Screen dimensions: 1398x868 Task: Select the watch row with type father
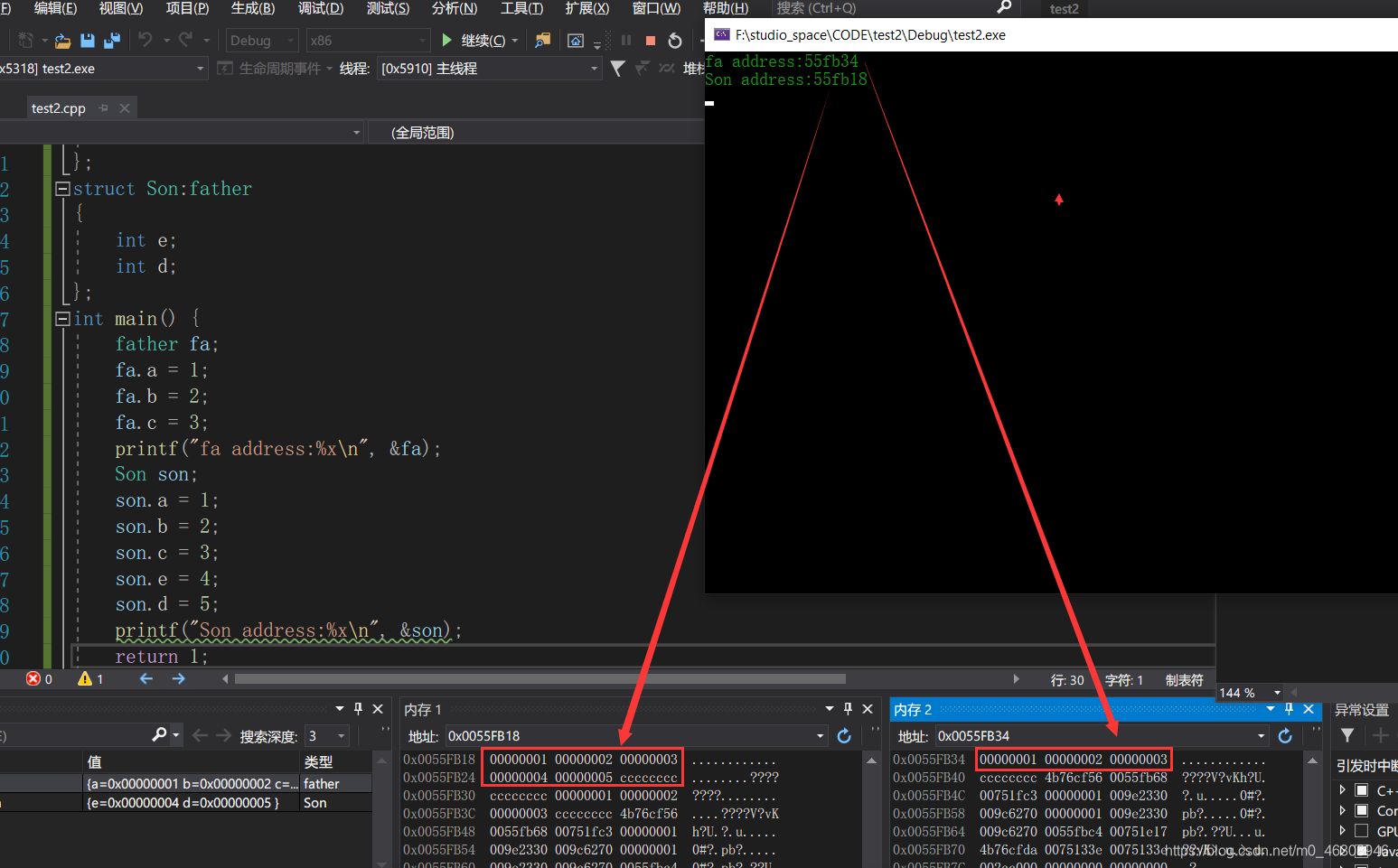pyautogui.click(x=186, y=783)
